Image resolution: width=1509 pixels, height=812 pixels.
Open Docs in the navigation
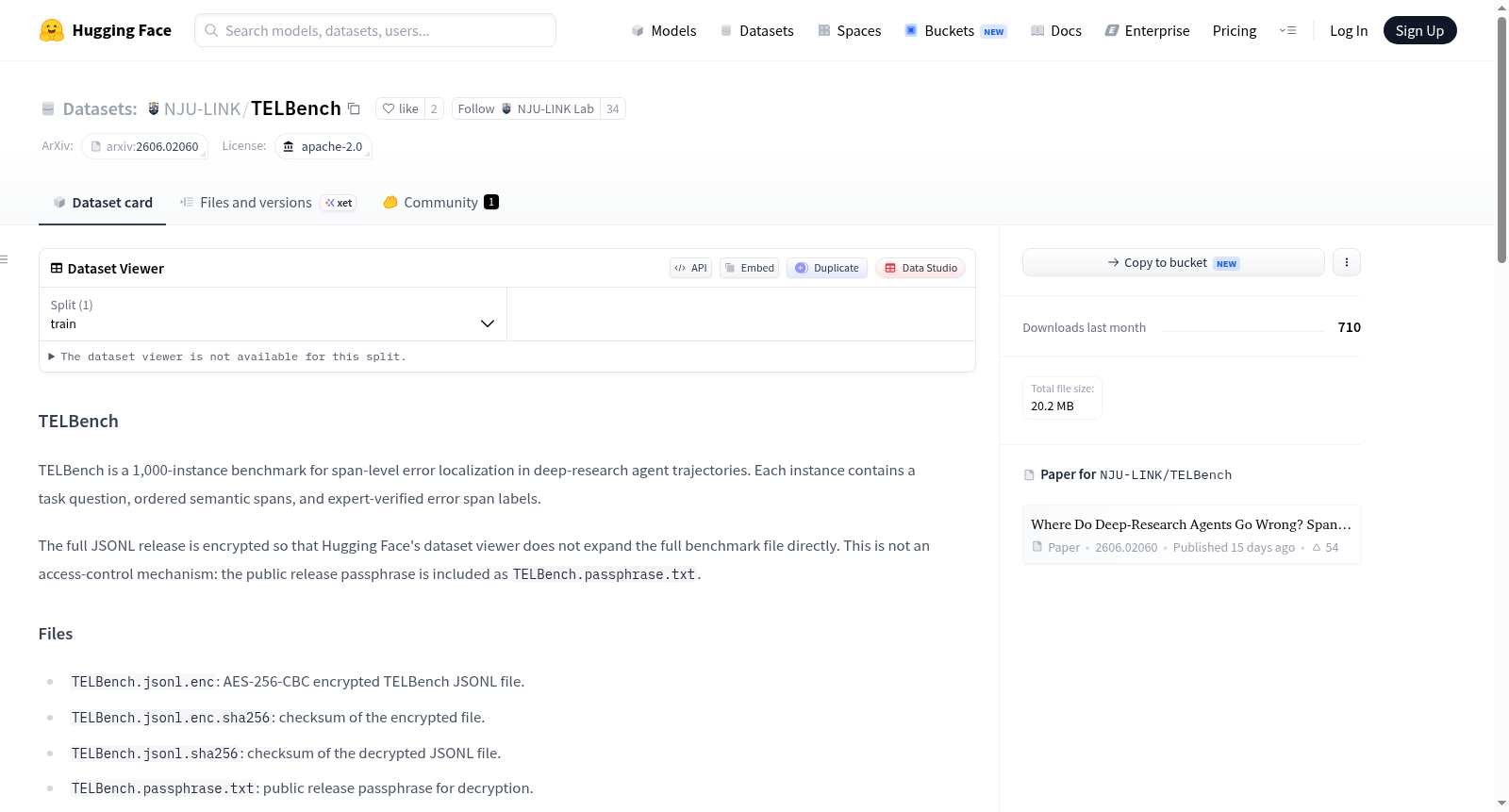[1056, 30]
